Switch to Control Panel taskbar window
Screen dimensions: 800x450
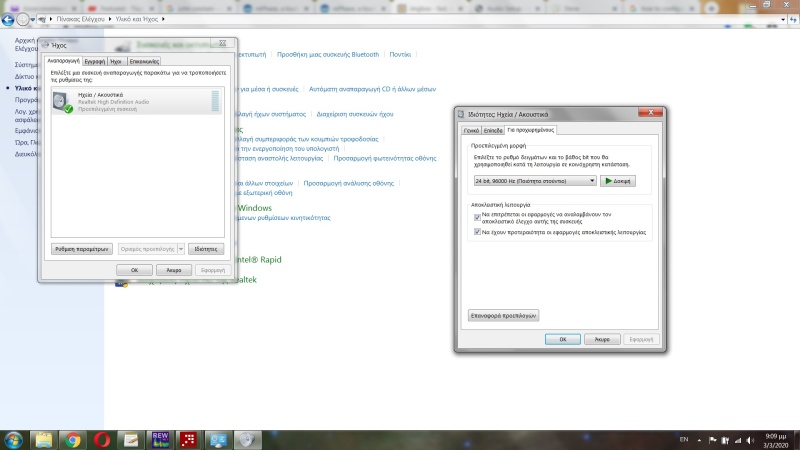[x=218, y=440]
